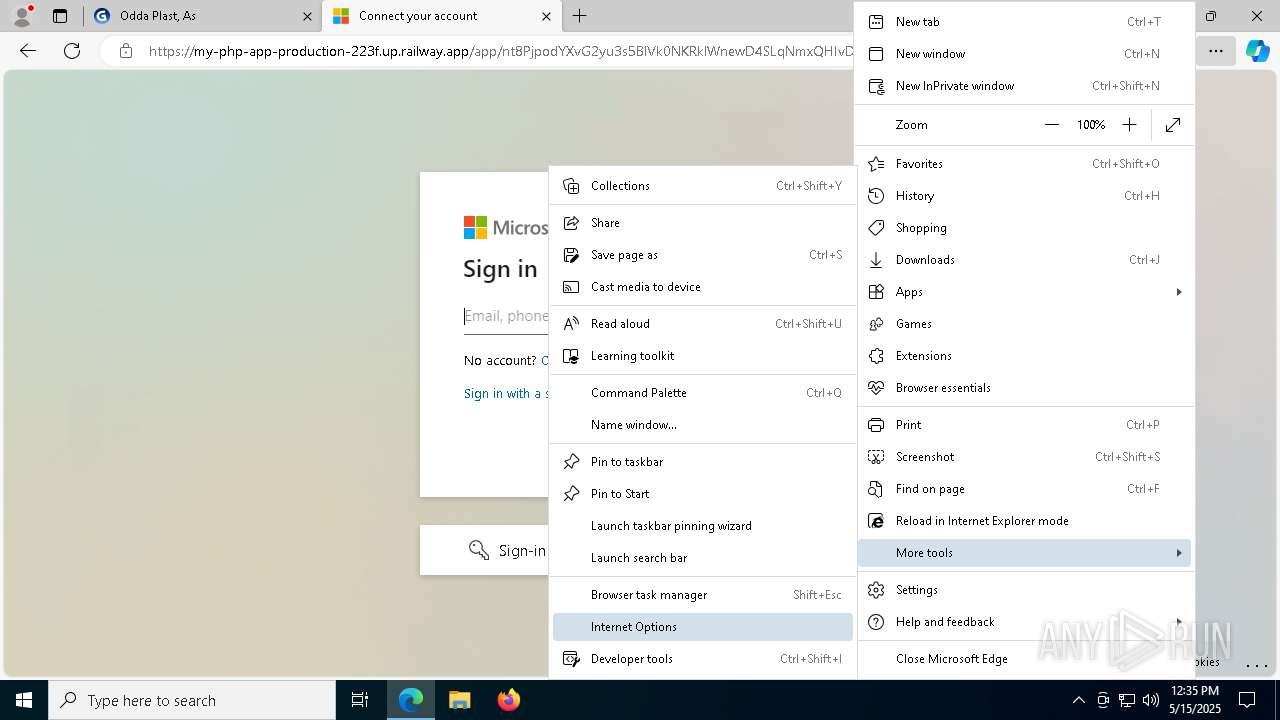Choose Pin to taskbar entry
The width and height of the screenshot is (1280, 720).
pos(702,461)
